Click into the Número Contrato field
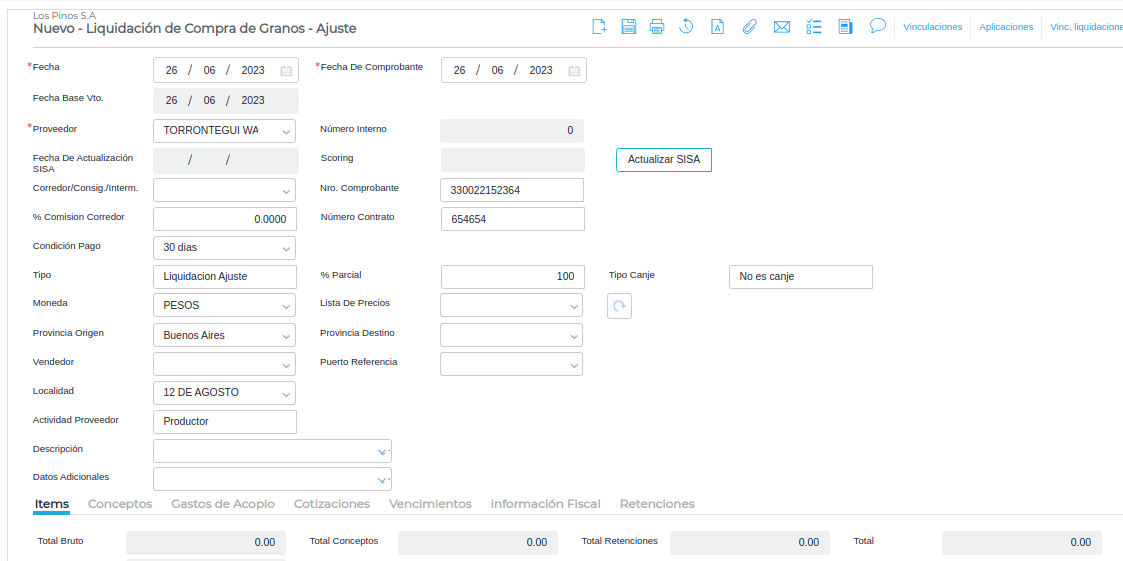The image size is (1123, 561). [512, 219]
